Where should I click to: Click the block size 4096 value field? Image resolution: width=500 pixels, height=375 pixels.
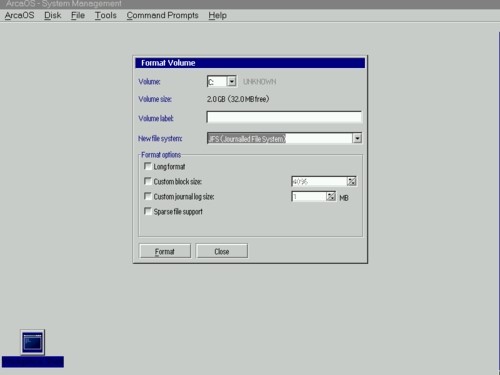click(319, 181)
